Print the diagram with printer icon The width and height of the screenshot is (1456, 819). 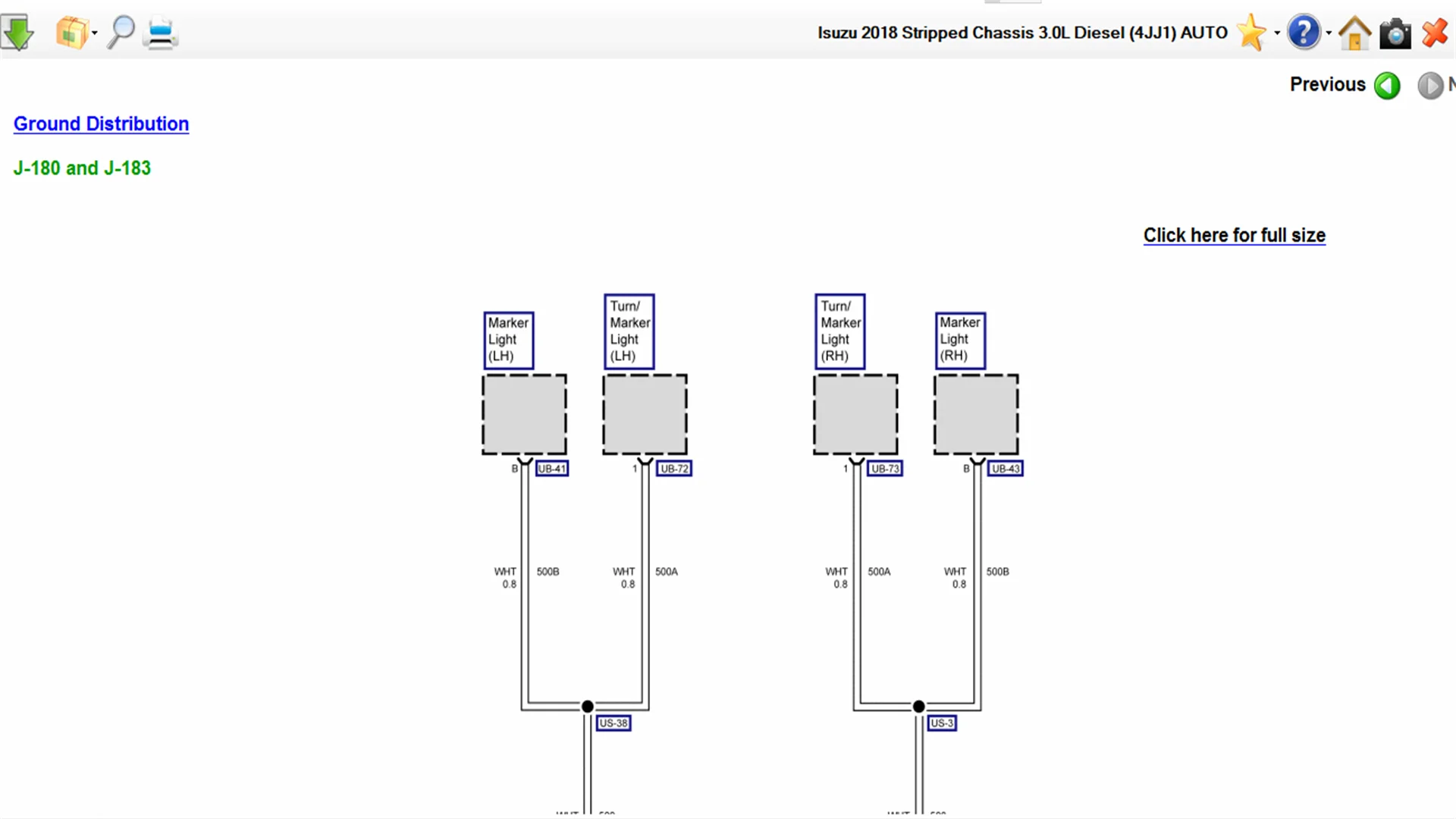pyautogui.click(x=161, y=34)
